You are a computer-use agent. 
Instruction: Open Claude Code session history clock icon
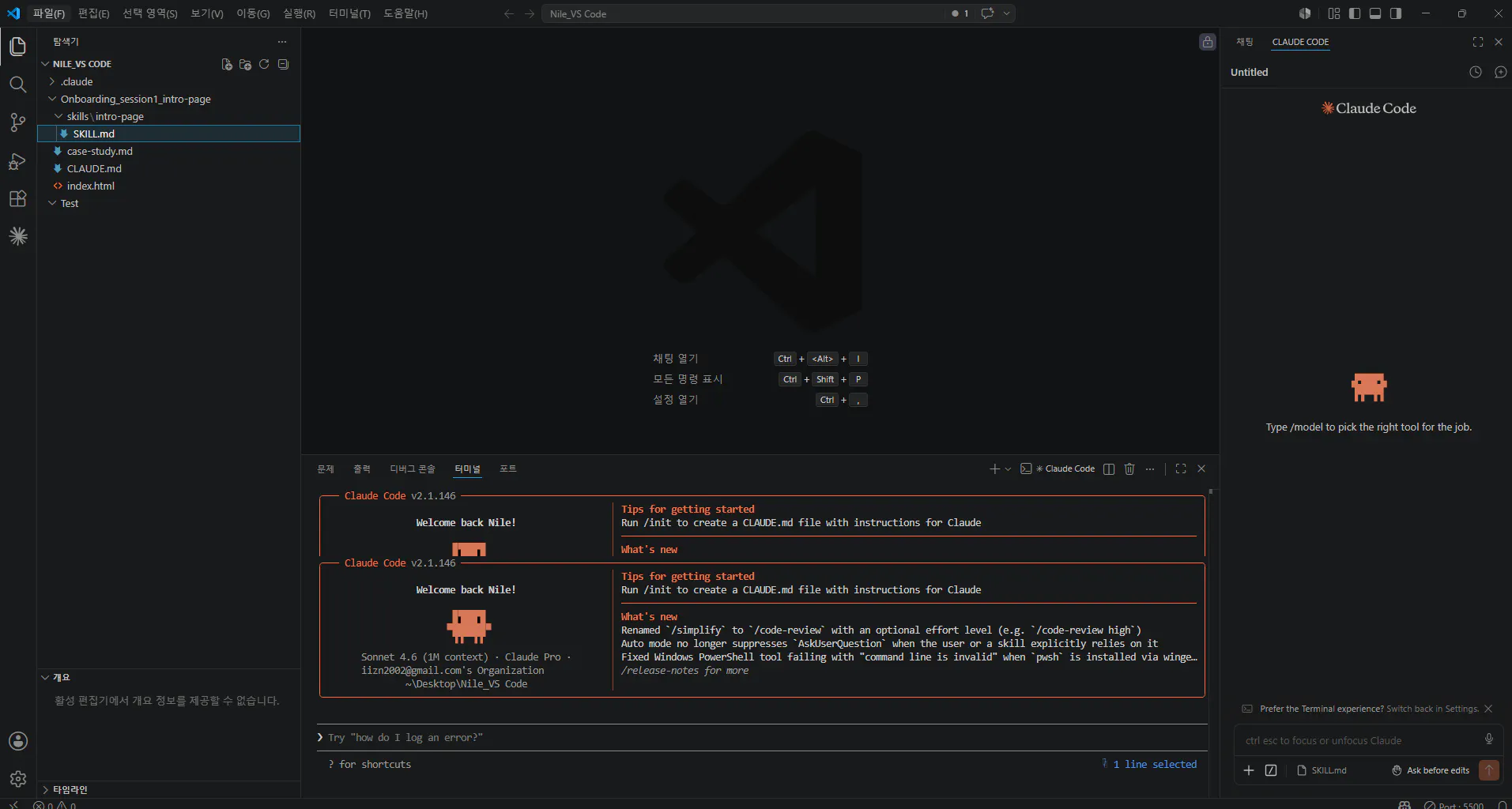coord(1476,72)
